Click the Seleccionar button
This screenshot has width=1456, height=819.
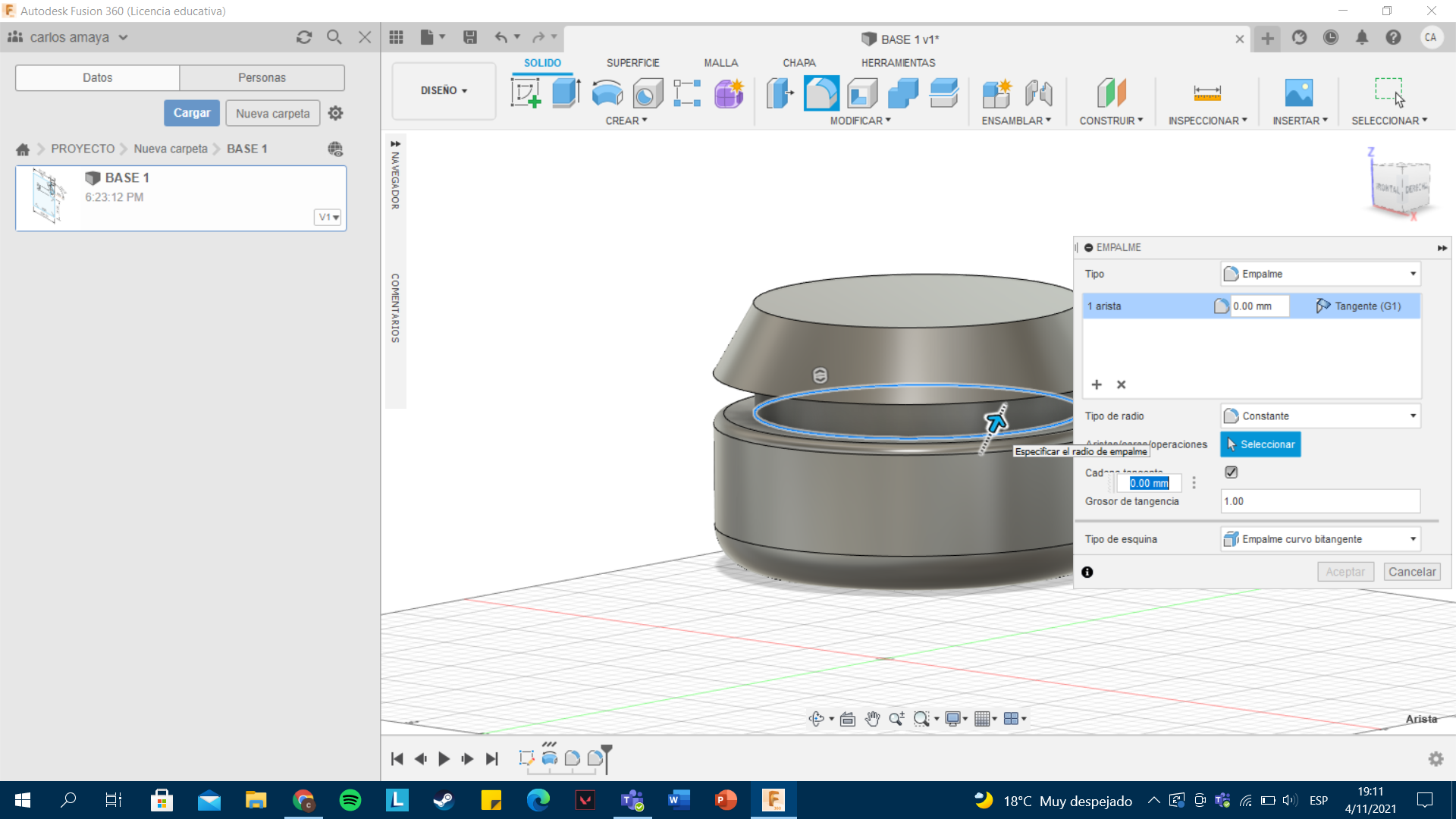(1260, 444)
